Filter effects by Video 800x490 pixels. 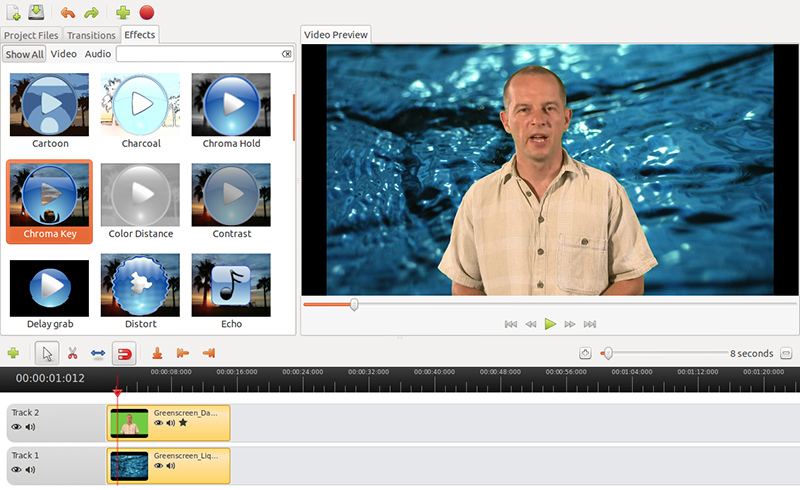click(64, 54)
